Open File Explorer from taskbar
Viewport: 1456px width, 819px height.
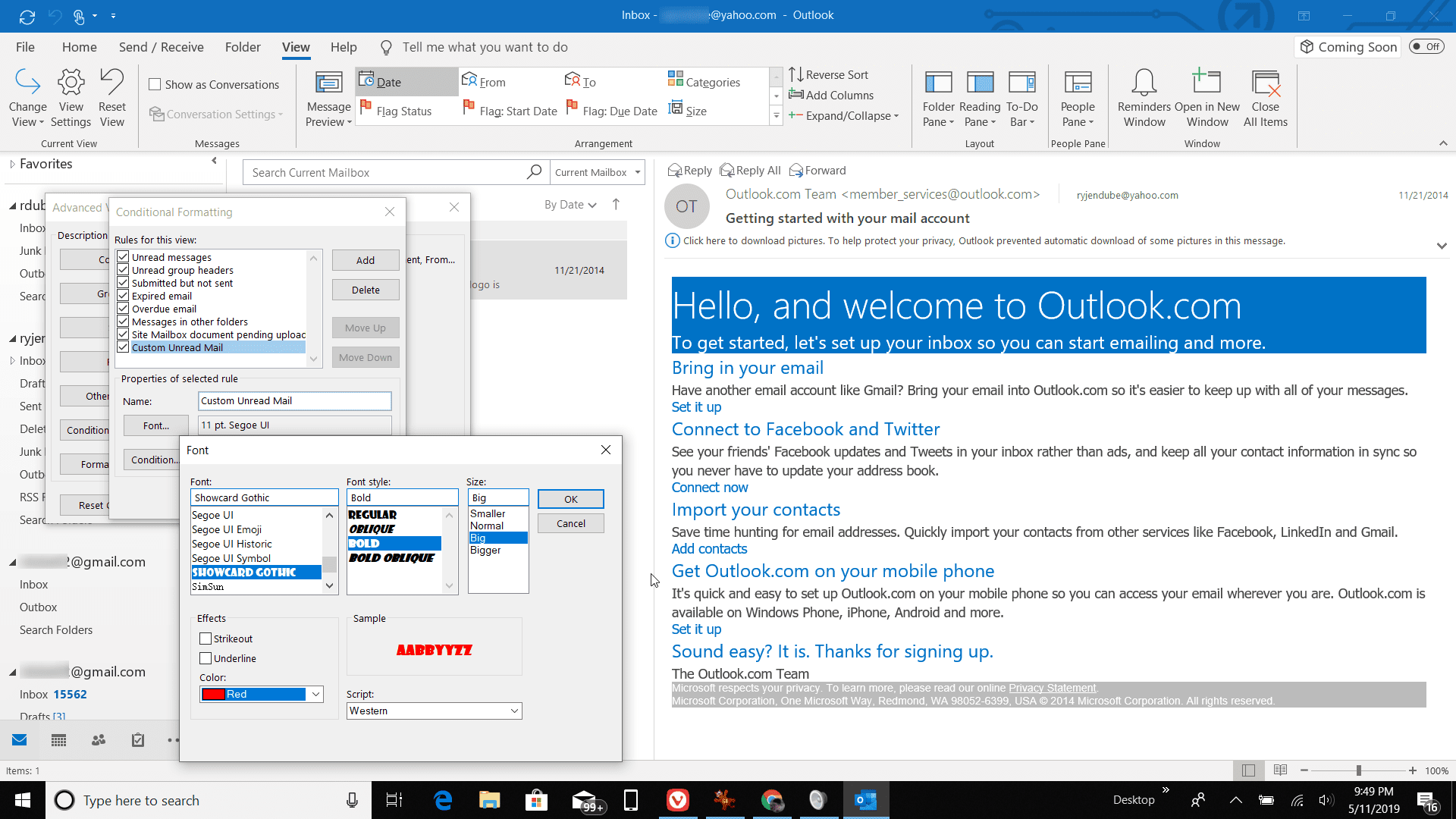click(x=490, y=800)
